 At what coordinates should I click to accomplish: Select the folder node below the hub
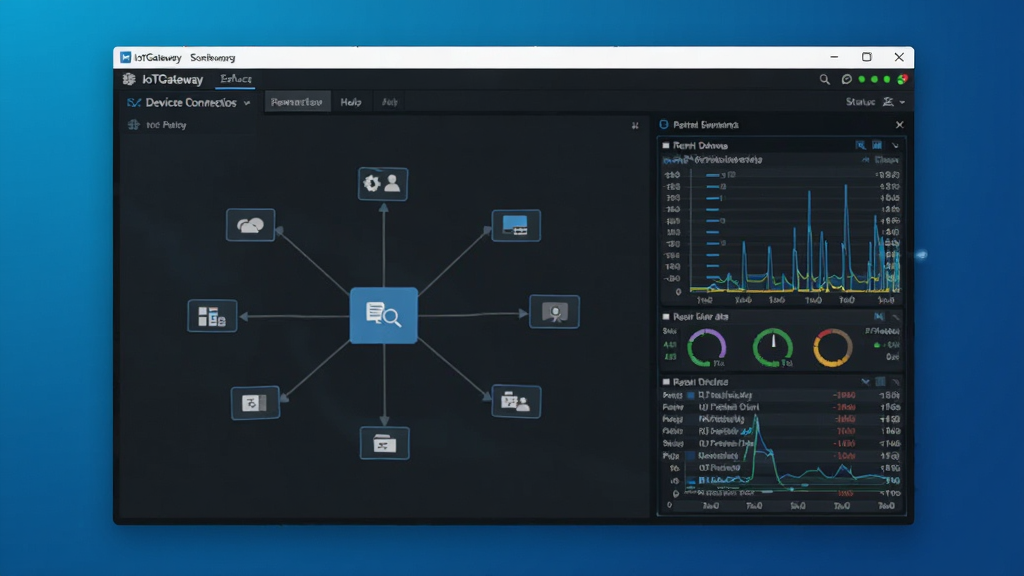(385, 443)
